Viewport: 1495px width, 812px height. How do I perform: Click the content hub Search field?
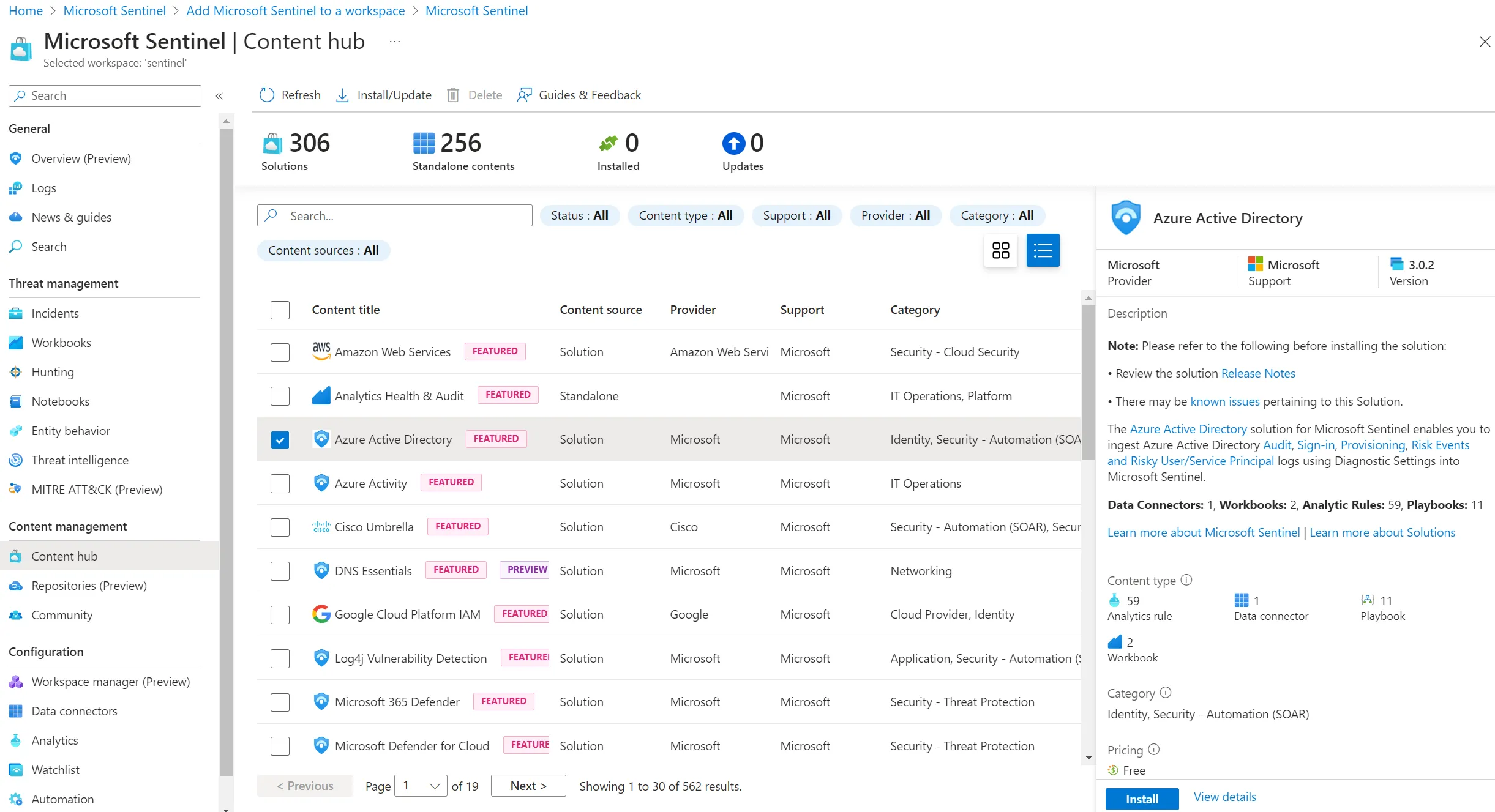[395, 215]
